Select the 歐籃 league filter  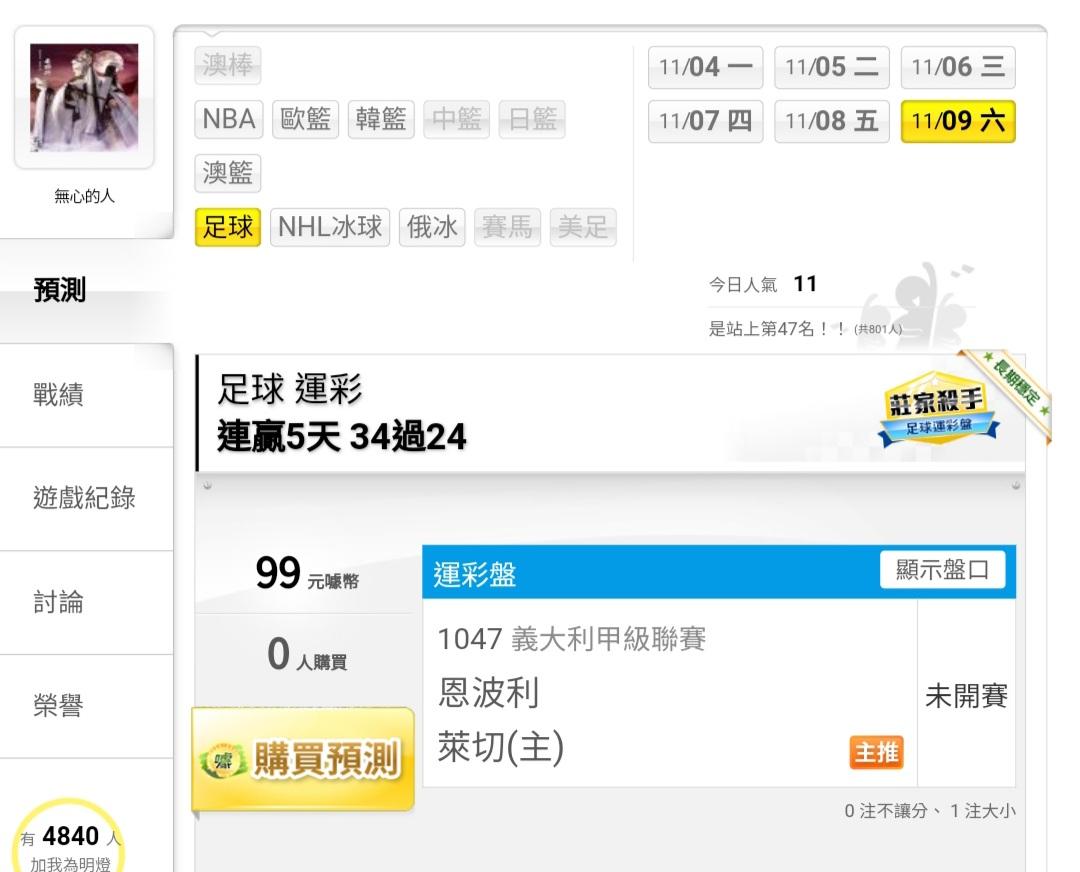305,119
